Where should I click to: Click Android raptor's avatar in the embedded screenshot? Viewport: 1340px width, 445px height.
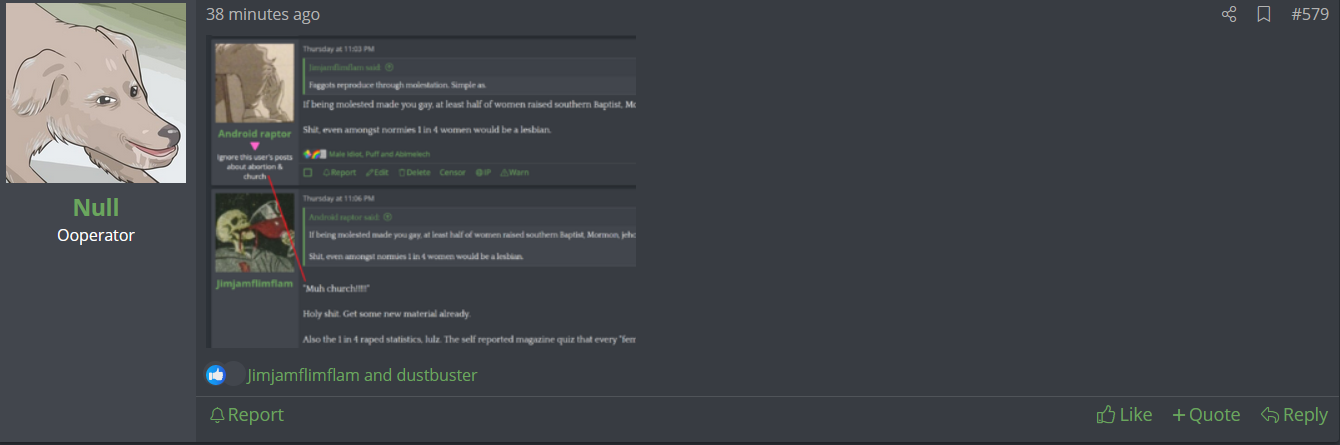click(254, 83)
